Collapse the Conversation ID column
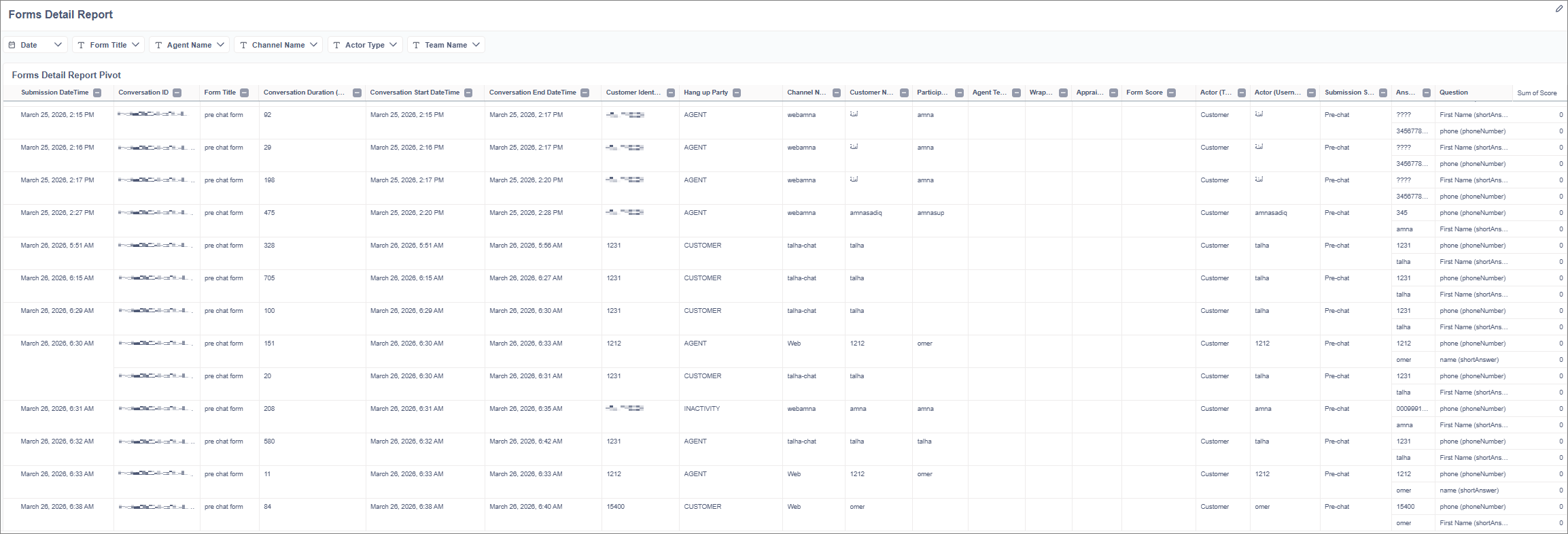Screen dimensions: 1568x534 [x=177, y=93]
